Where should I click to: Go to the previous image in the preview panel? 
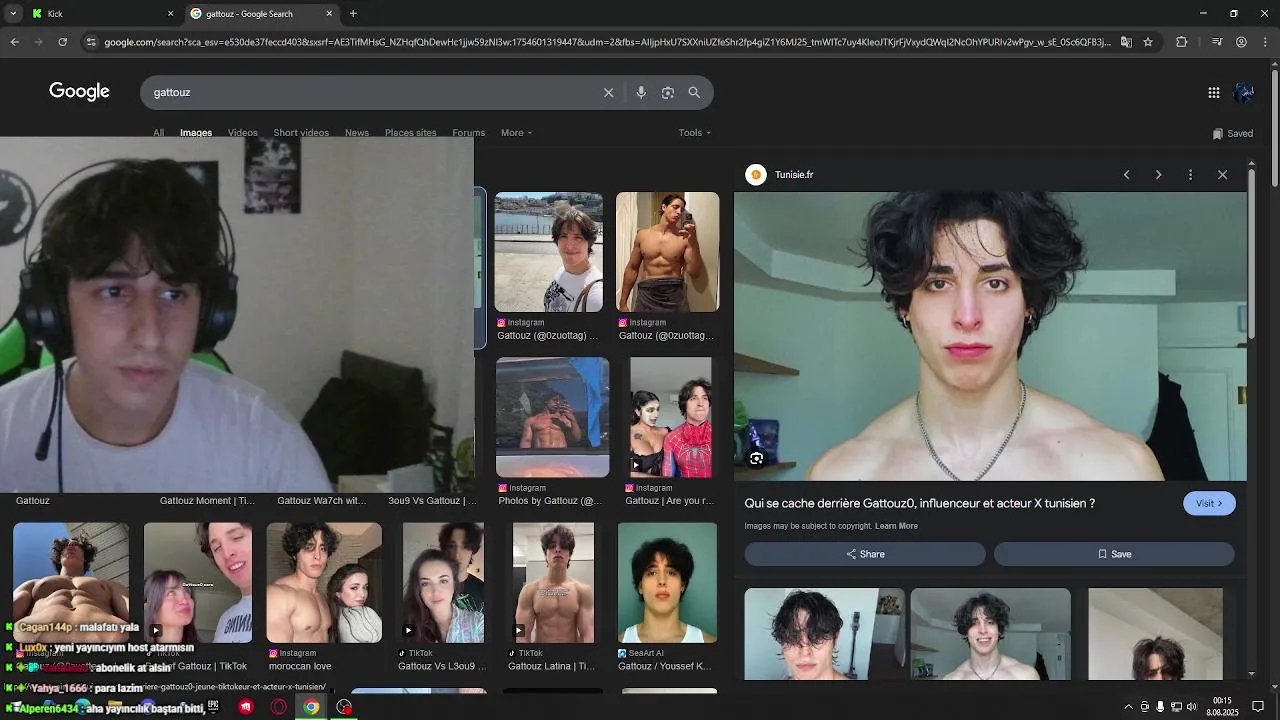click(1126, 174)
